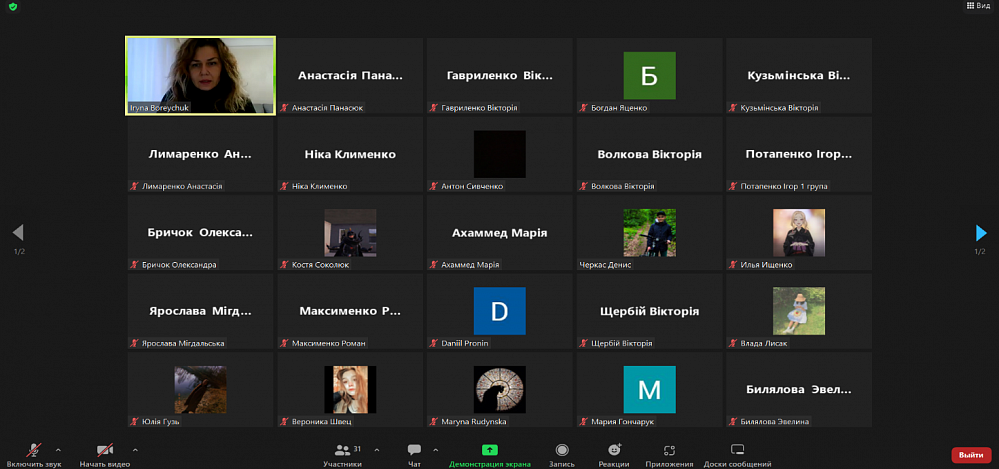Click muted mic icon by Ніка Клименко
999x469 pixels.
[x=284, y=186]
